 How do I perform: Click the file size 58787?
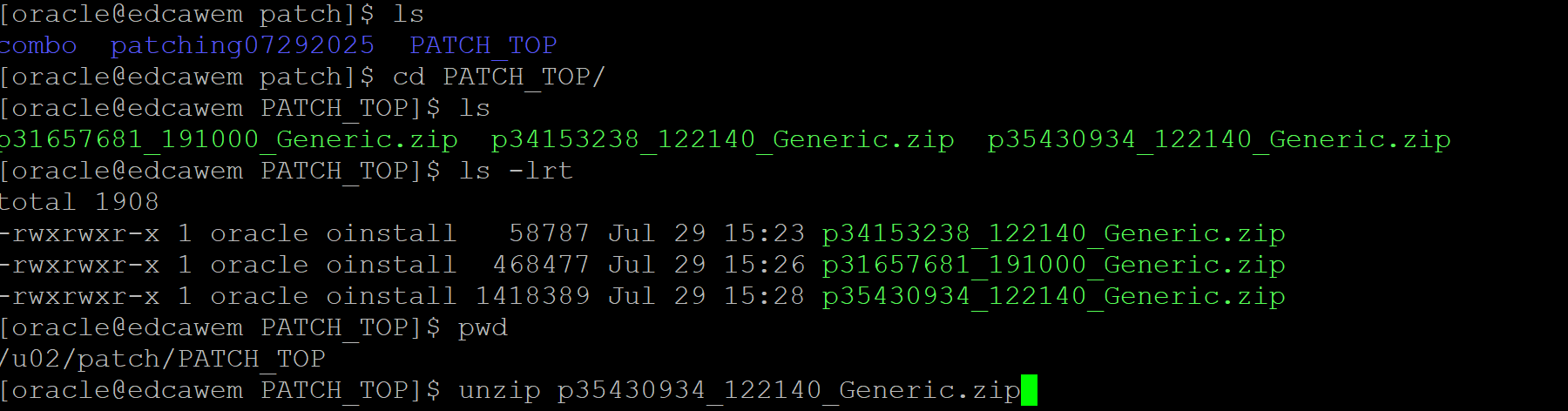549,233
